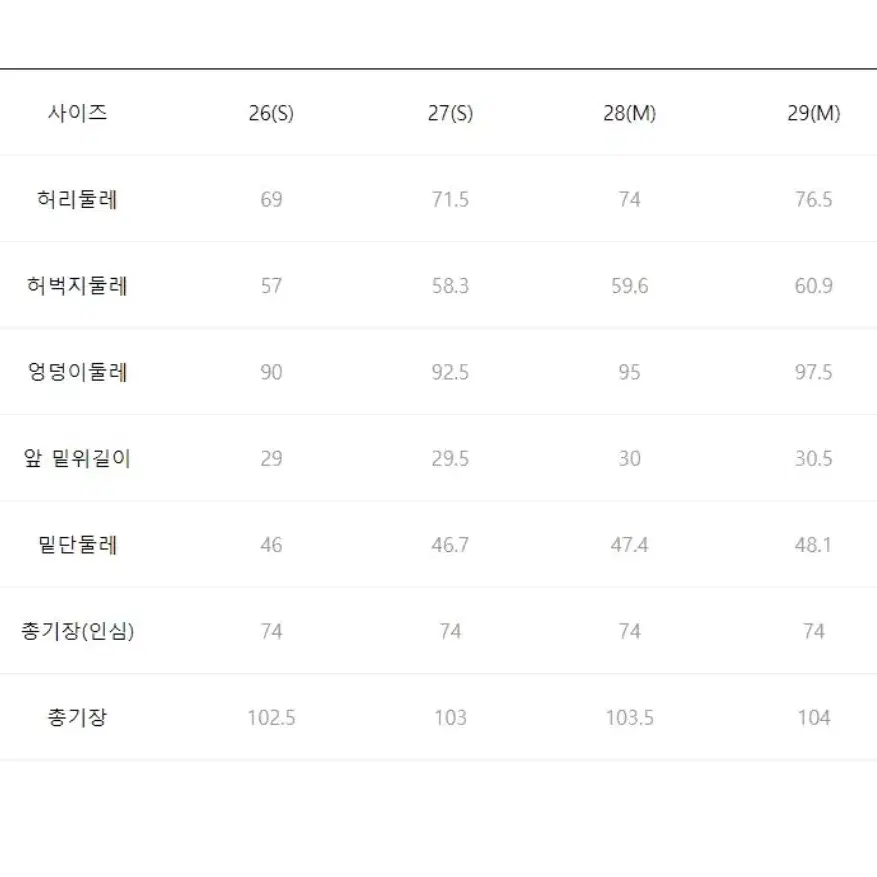Click rise value 29.5 cell

450,459
